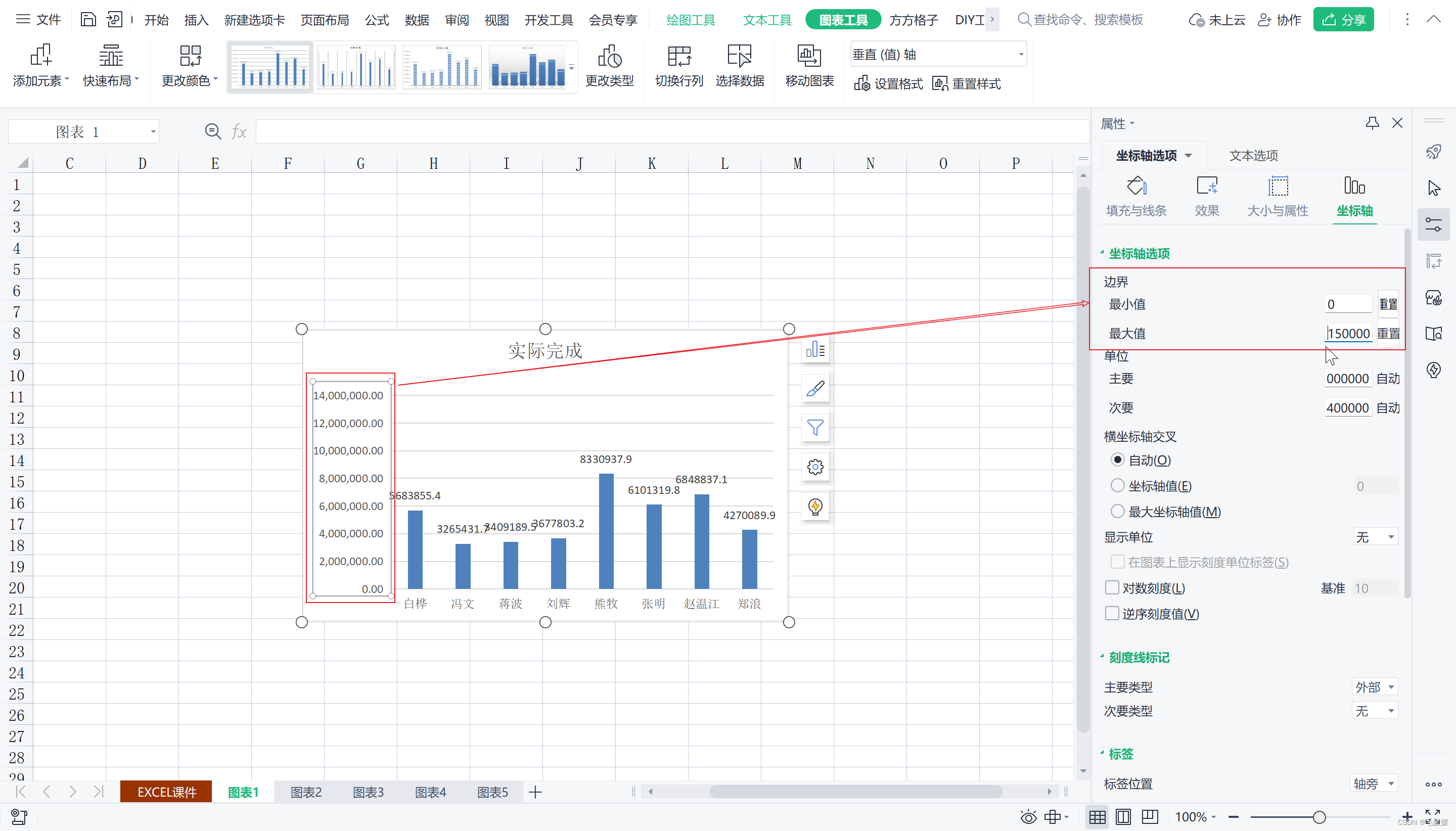This screenshot has height=831, width=1456.
Task: Click the 最大值 input field
Action: (1348, 333)
